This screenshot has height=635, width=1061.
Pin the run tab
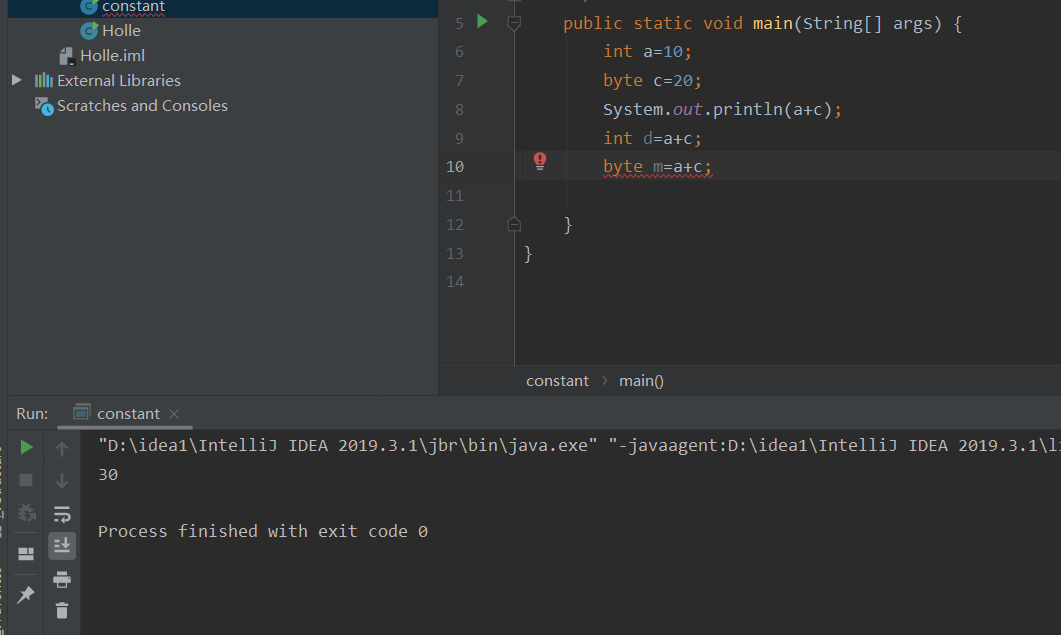click(x=26, y=594)
